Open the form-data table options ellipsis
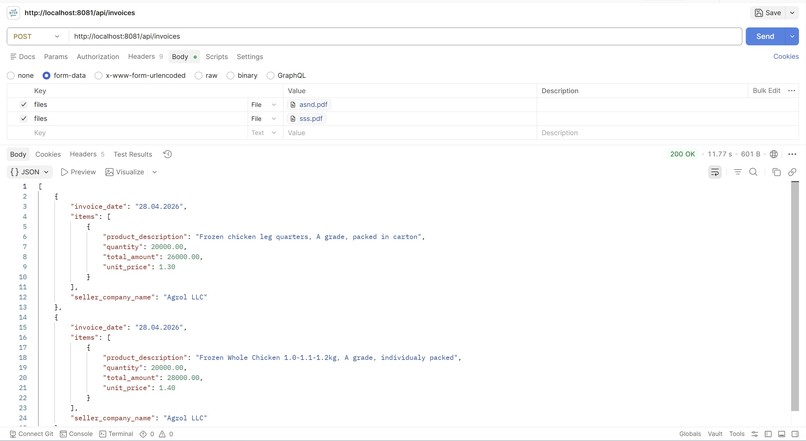The image size is (806, 441). tap(792, 90)
